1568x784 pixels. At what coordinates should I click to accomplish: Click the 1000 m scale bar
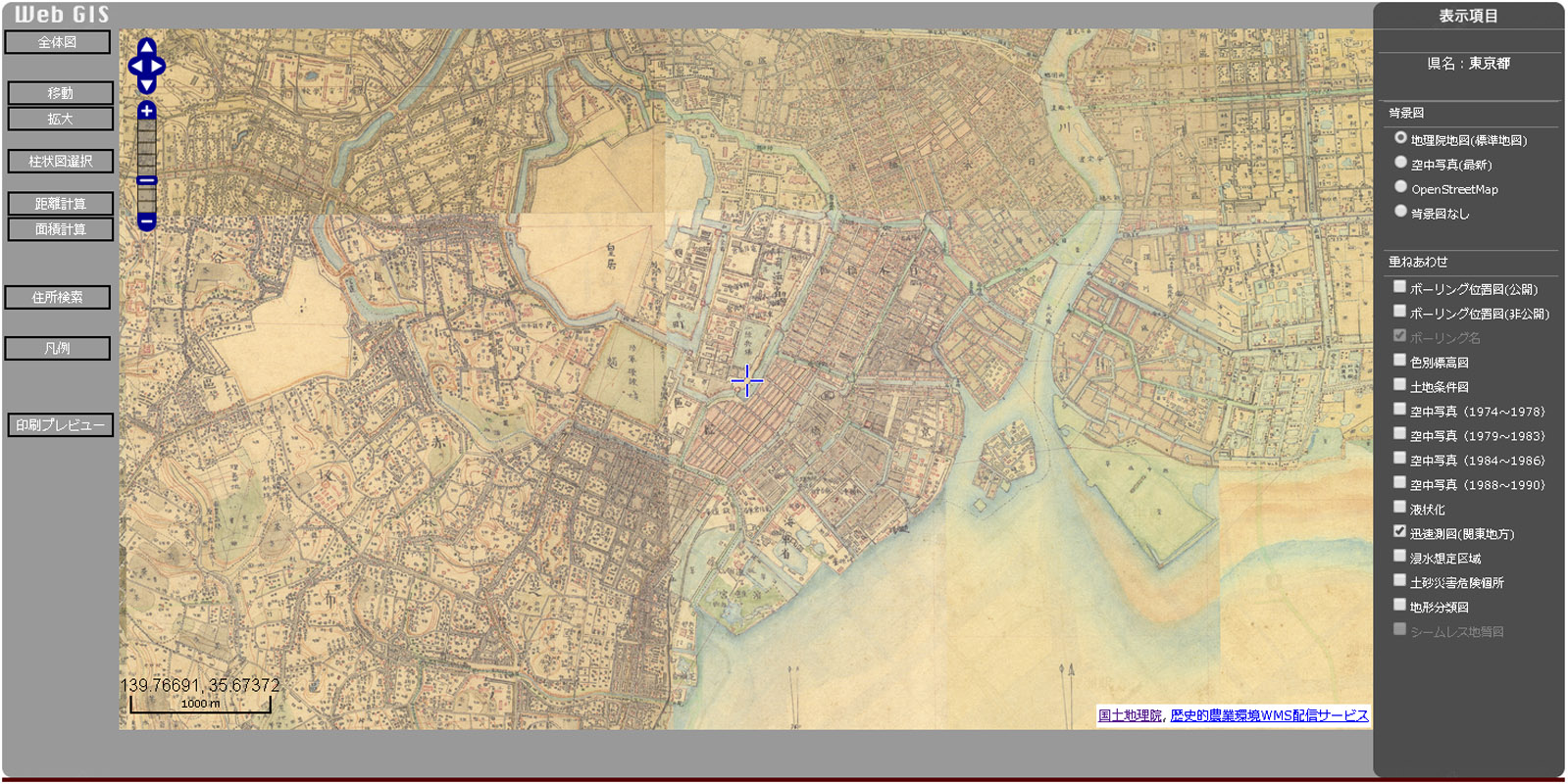point(200,704)
